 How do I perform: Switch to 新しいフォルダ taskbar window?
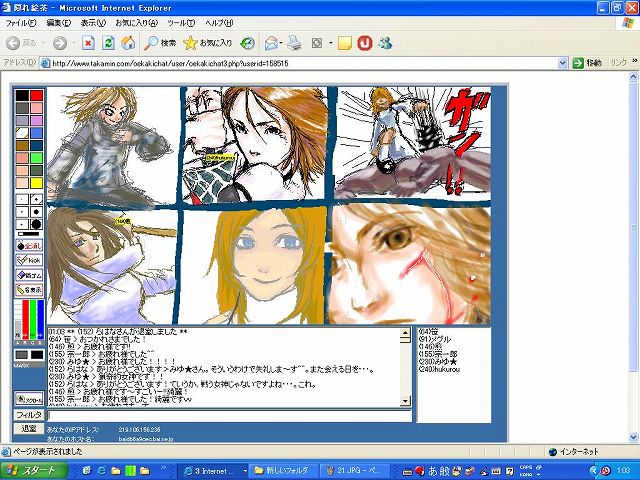click(282, 471)
